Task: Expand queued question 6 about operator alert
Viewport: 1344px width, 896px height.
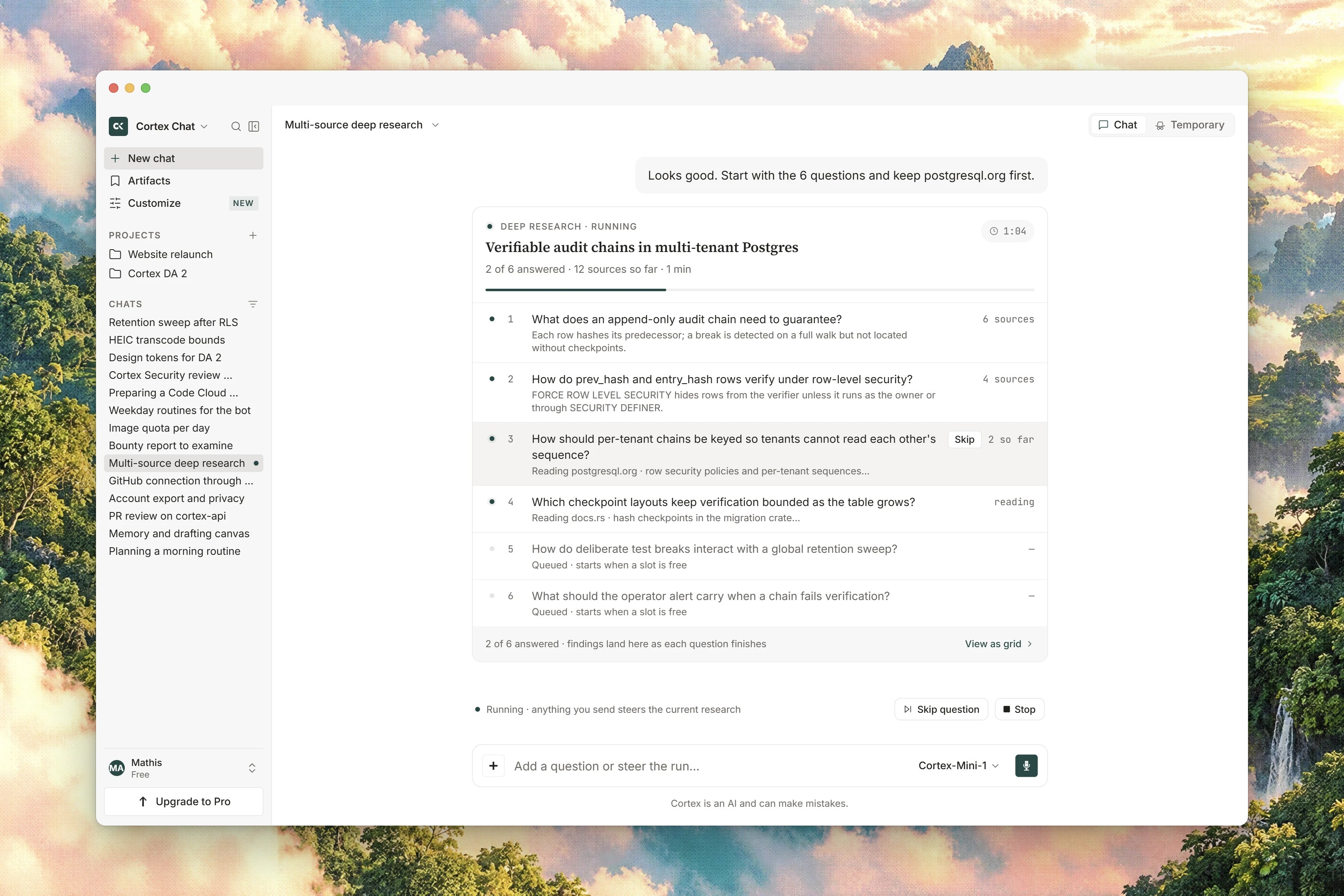Action: click(760, 604)
